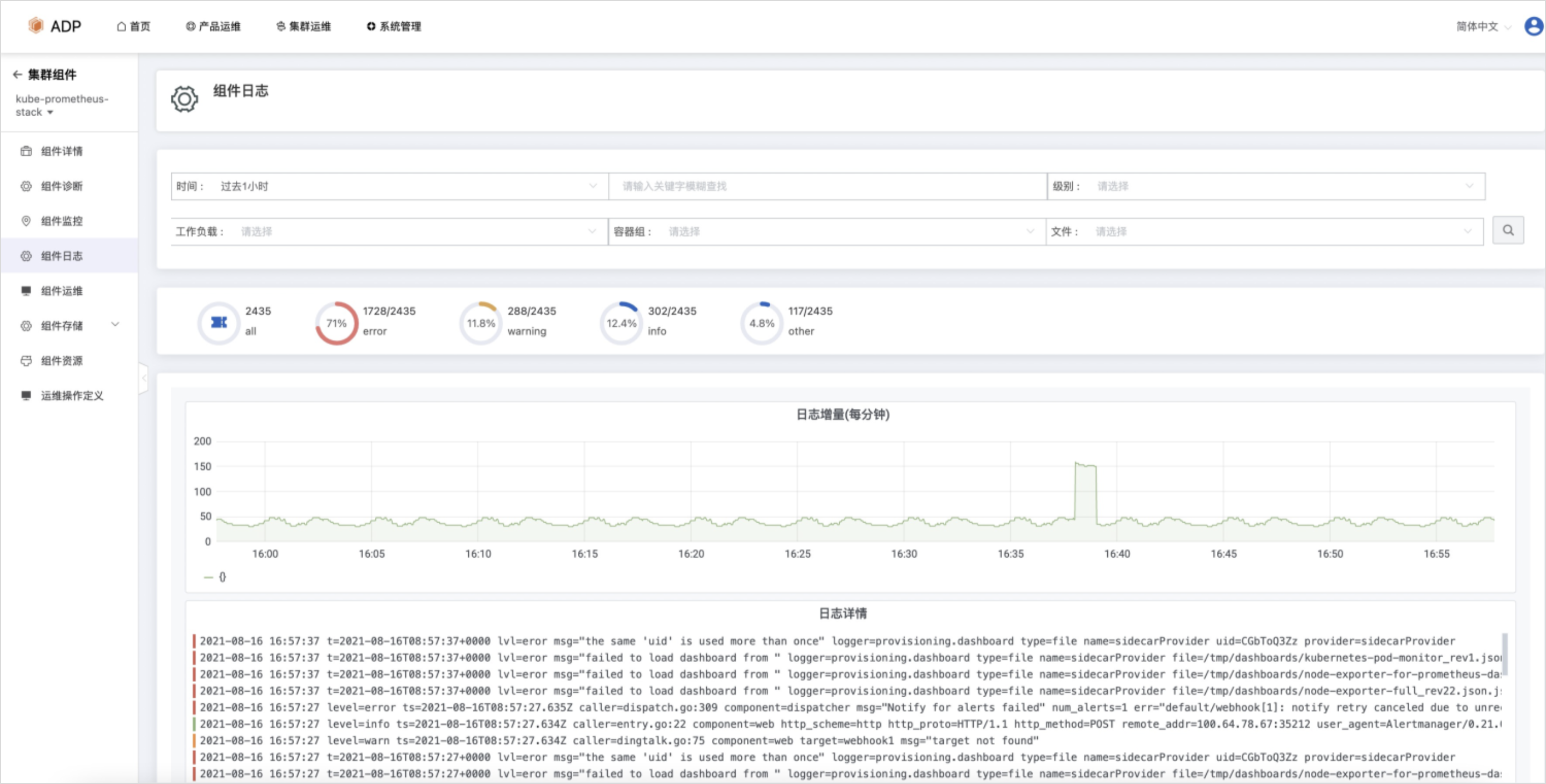Screen dimensions: 1546x784
Task: Click the 组件日志 sidebar icon
Action: pos(26,256)
